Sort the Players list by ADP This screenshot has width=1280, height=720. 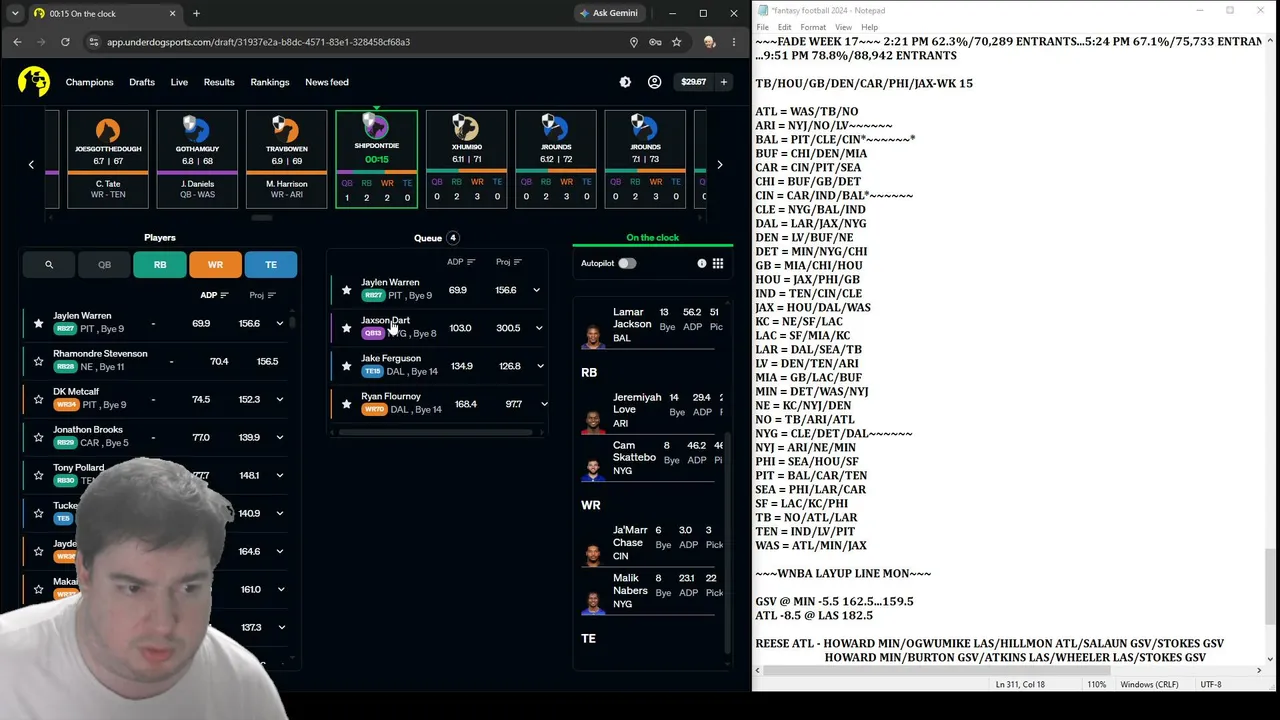[214, 295]
